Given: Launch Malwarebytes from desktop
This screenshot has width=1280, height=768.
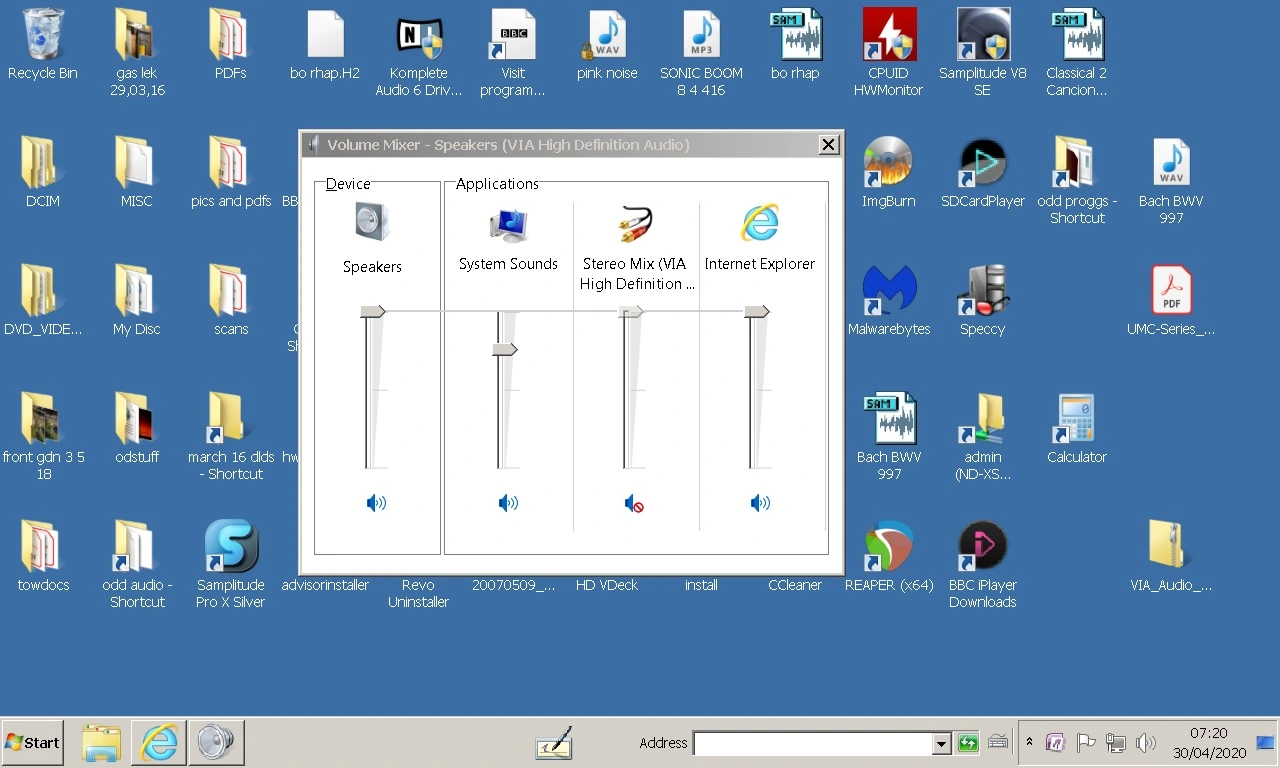Looking at the screenshot, I should pos(888,290).
